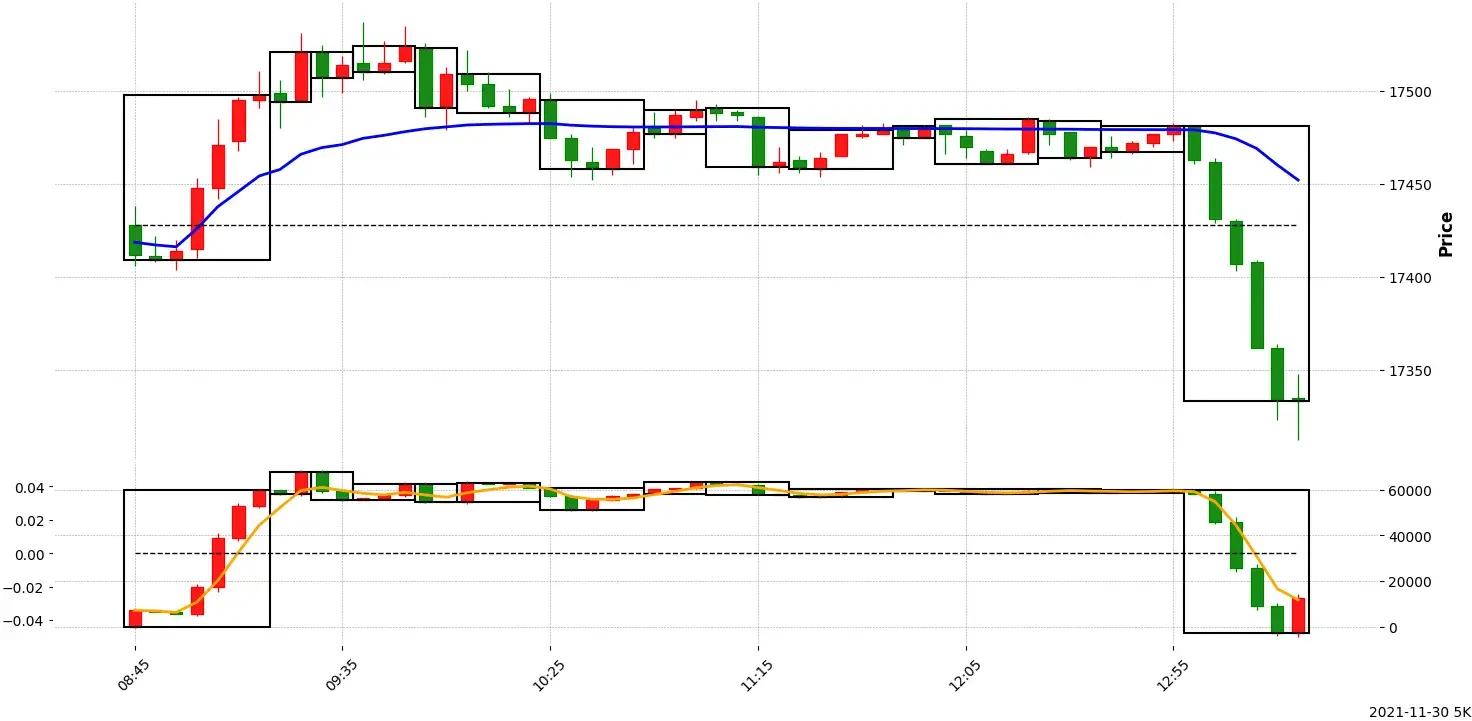This screenshot has height=721, width=1472.
Task: Click the 0.04 left axis value
Action: (30, 488)
